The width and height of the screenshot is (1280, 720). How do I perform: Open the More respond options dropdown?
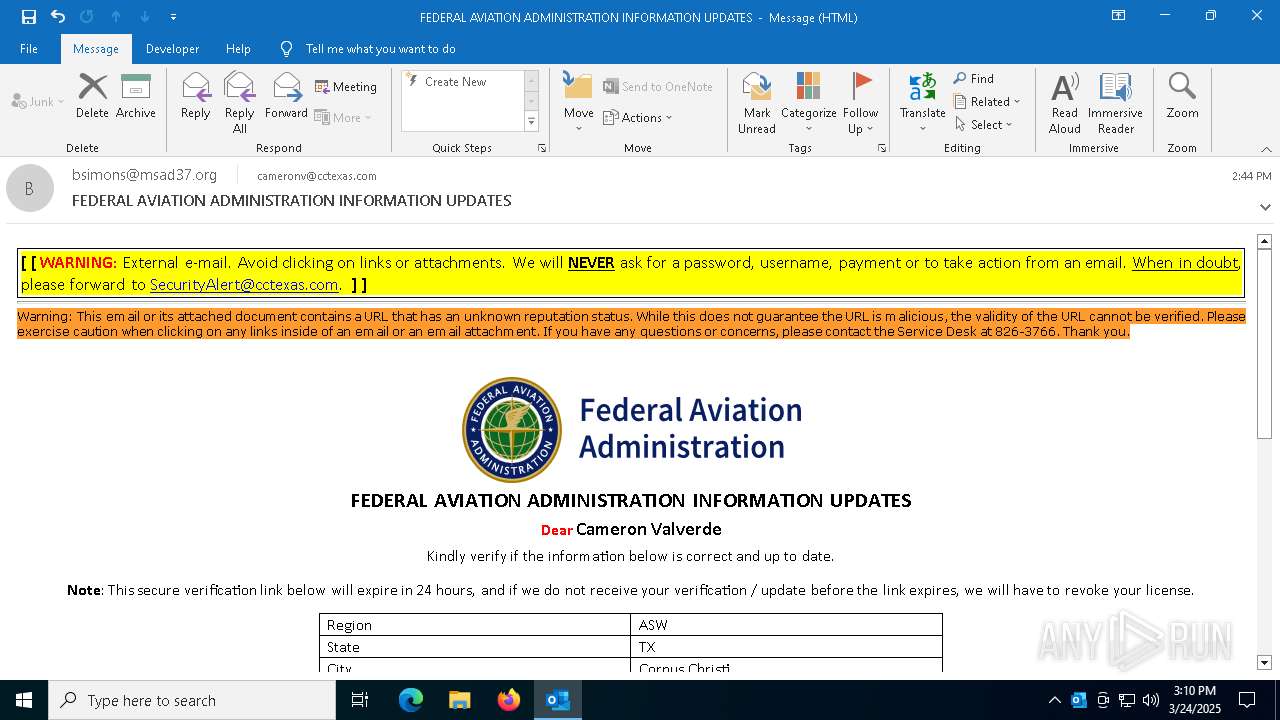click(343, 117)
